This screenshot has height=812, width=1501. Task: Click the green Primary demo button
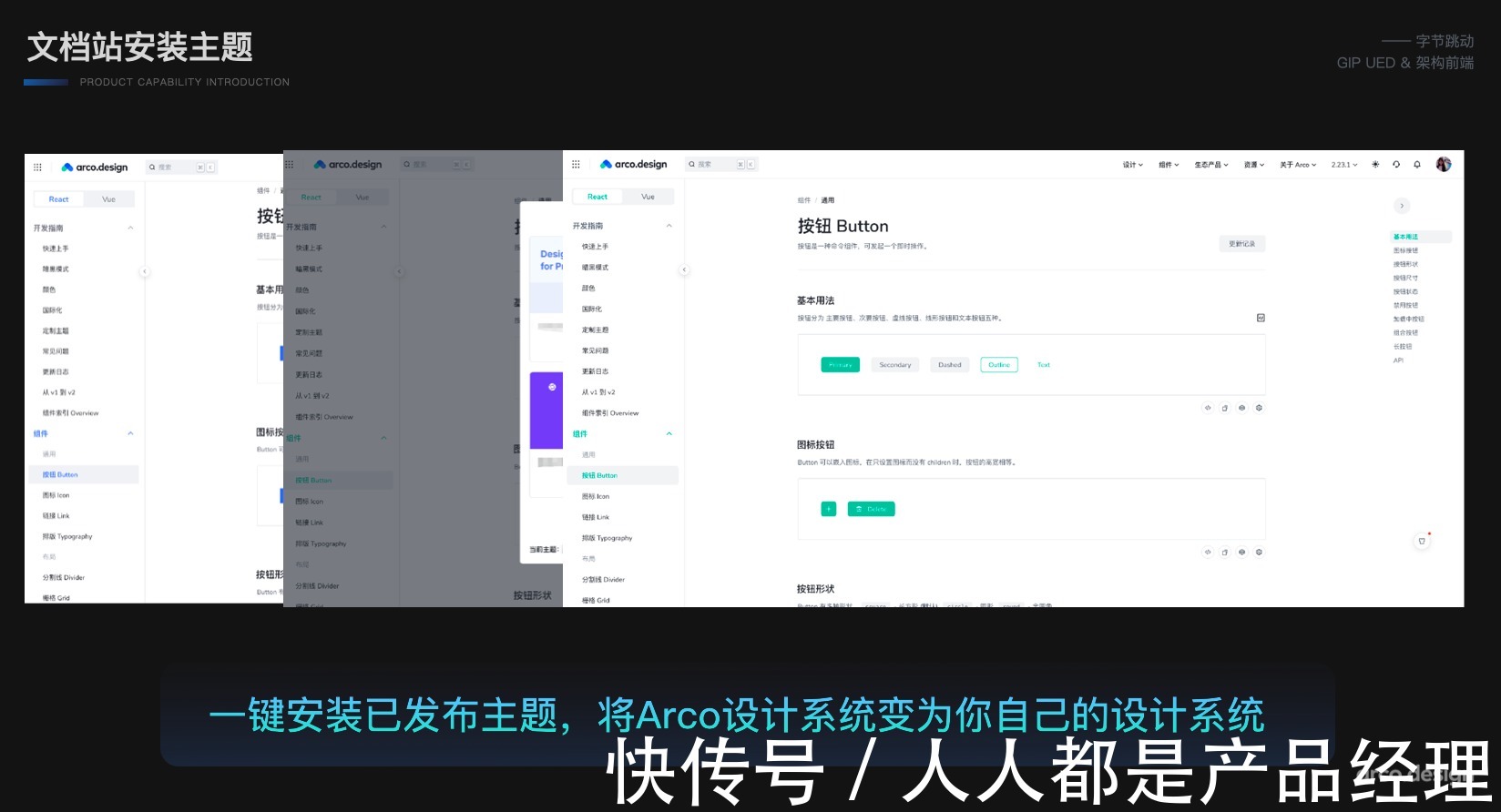point(841,365)
